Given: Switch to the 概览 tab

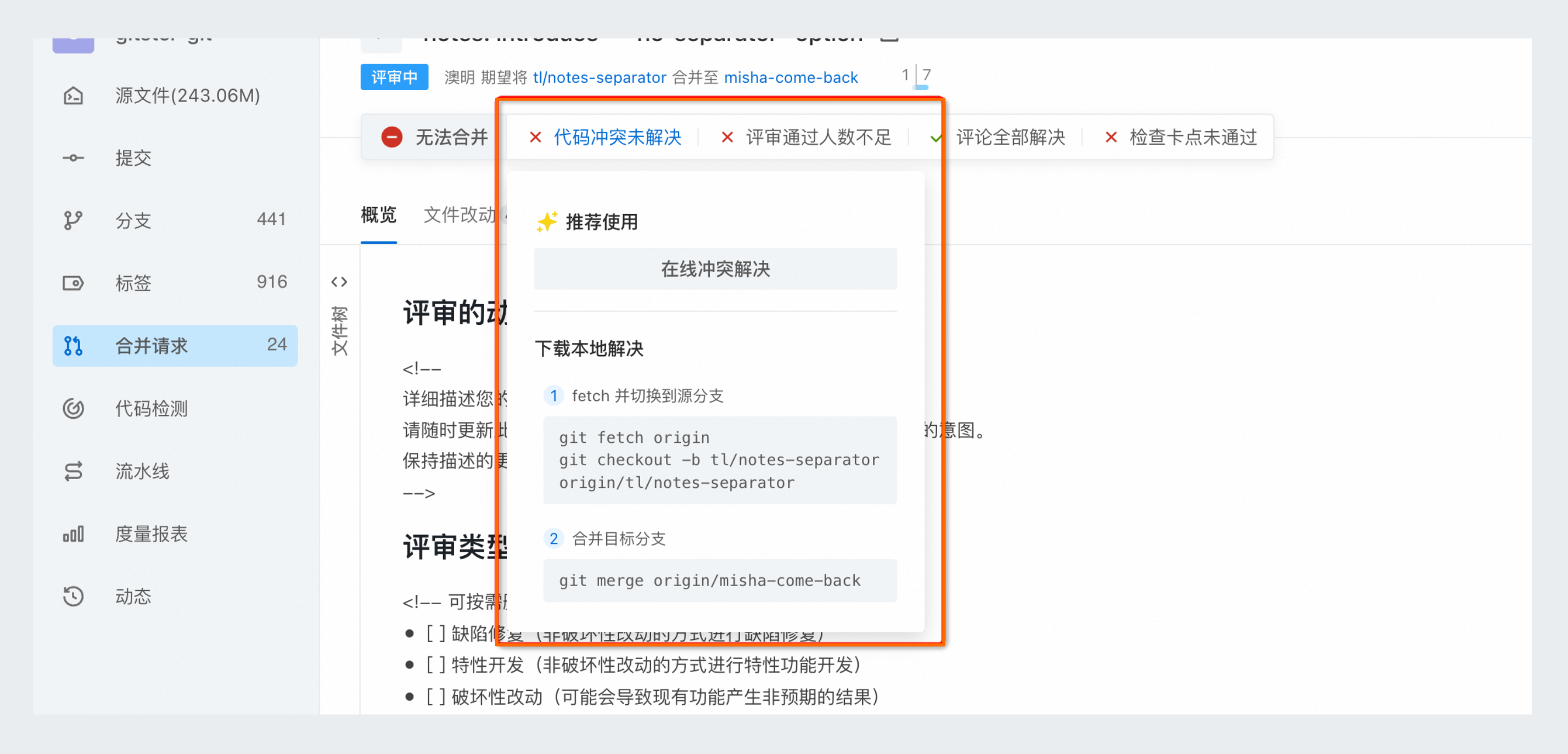Looking at the screenshot, I should click(x=379, y=215).
